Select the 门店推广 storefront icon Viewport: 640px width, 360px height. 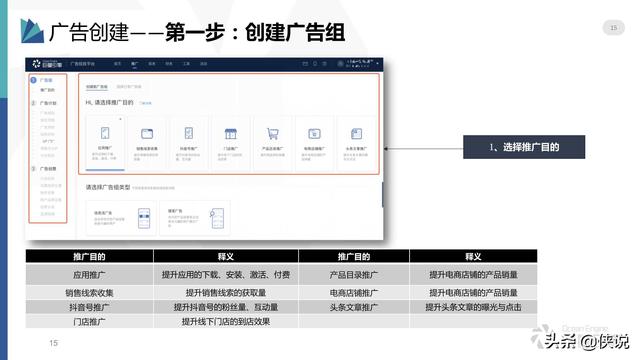click(x=230, y=133)
